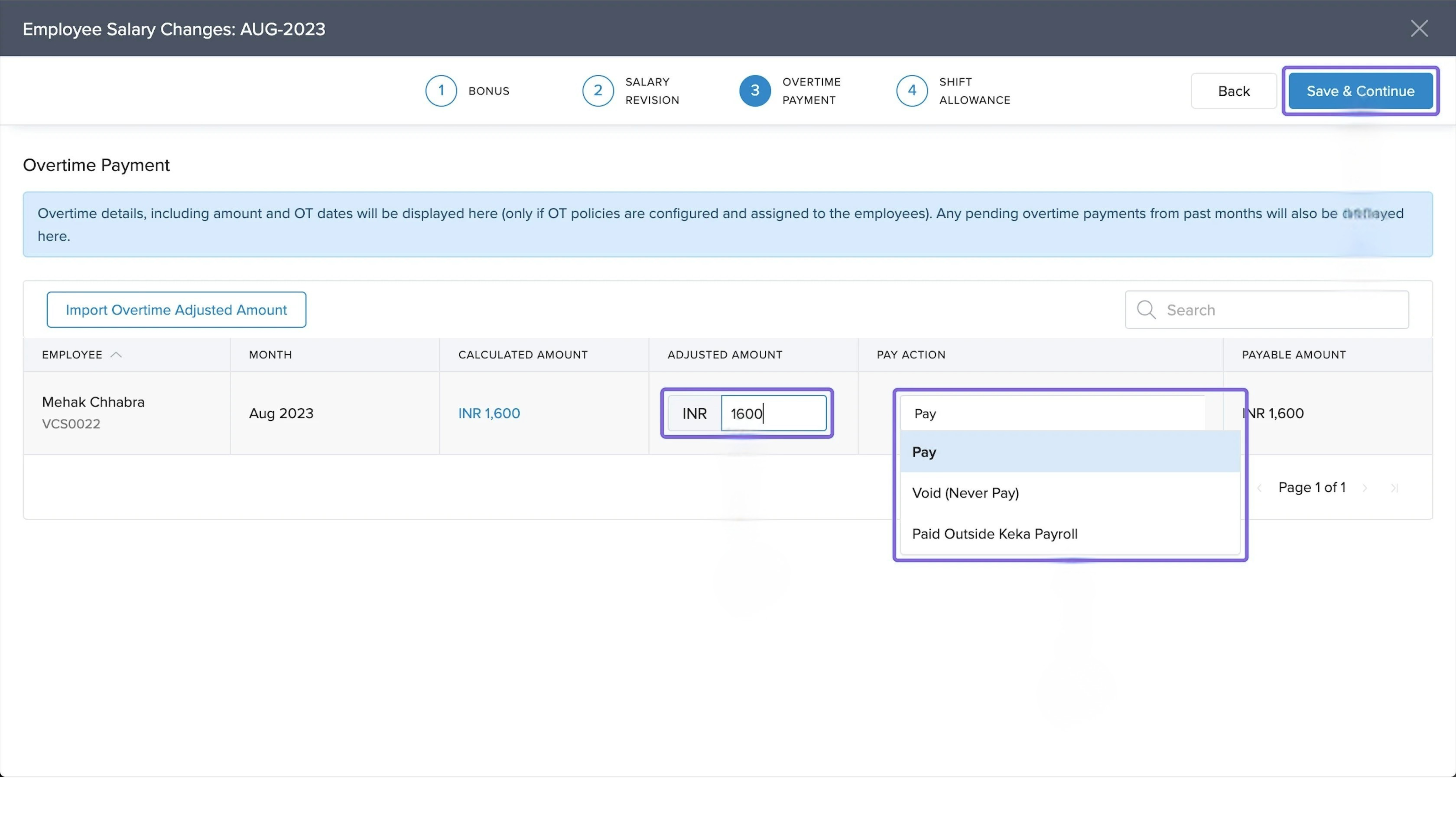Open INR 1,600 calculated amount link

489,413
